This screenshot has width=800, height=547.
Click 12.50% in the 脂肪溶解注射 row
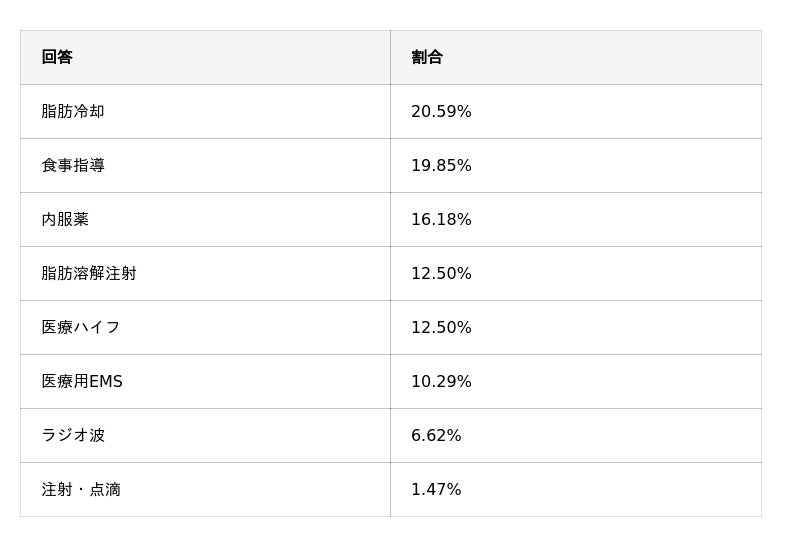tap(441, 273)
